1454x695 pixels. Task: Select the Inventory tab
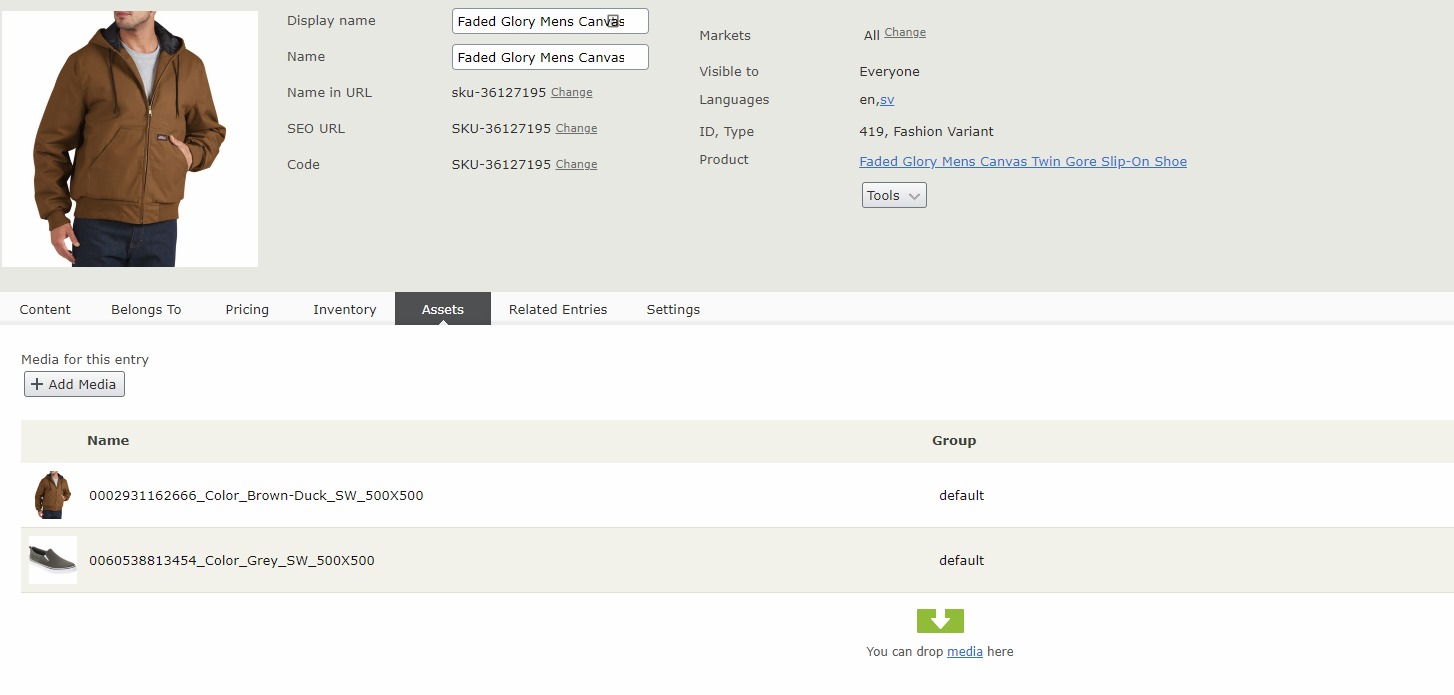(x=344, y=309)
